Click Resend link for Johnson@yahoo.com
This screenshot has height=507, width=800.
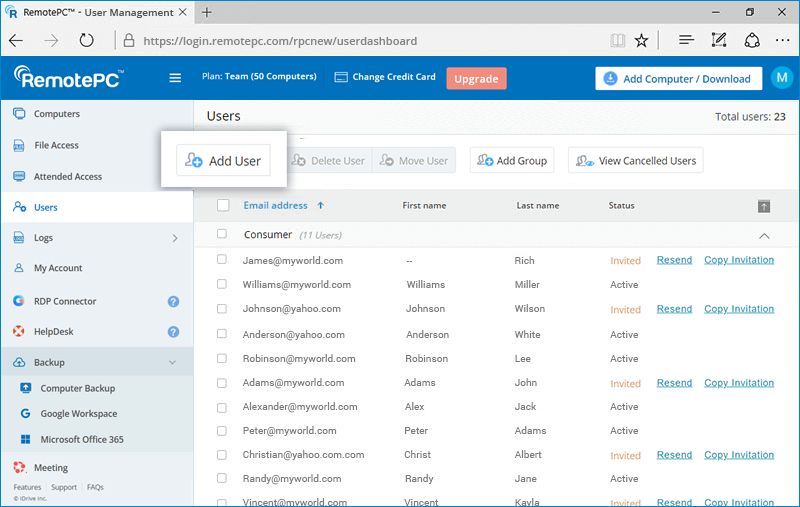tap(674, 309)
